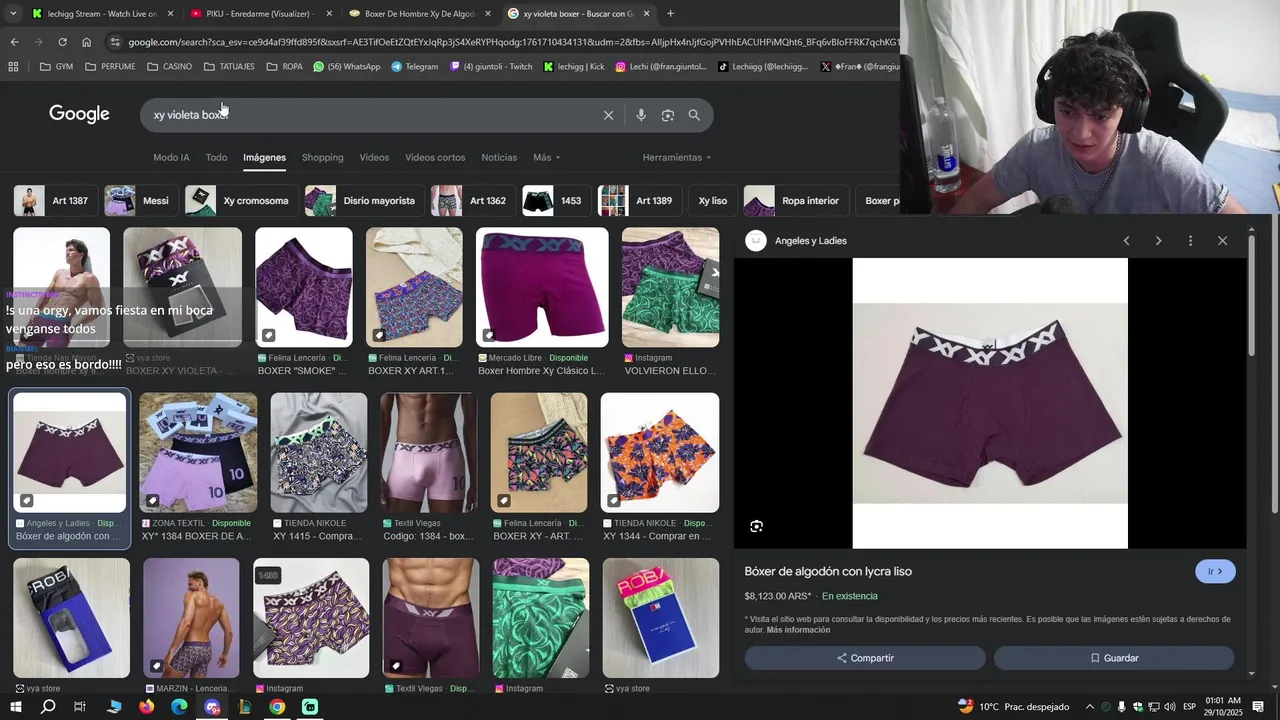Viewport: 1280px width, 720px height.
Task: Open the TATUAJES bookmarks folder
Action: click(x=229, y=67)
